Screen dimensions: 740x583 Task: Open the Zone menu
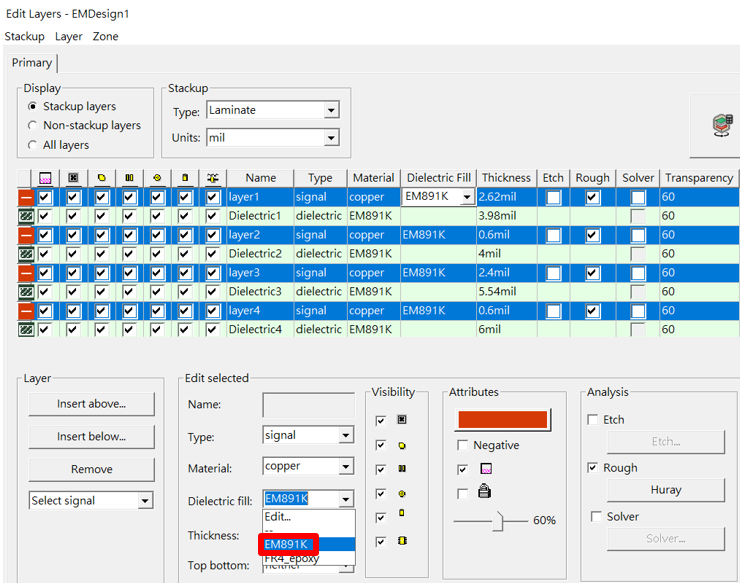coord(105,36)
